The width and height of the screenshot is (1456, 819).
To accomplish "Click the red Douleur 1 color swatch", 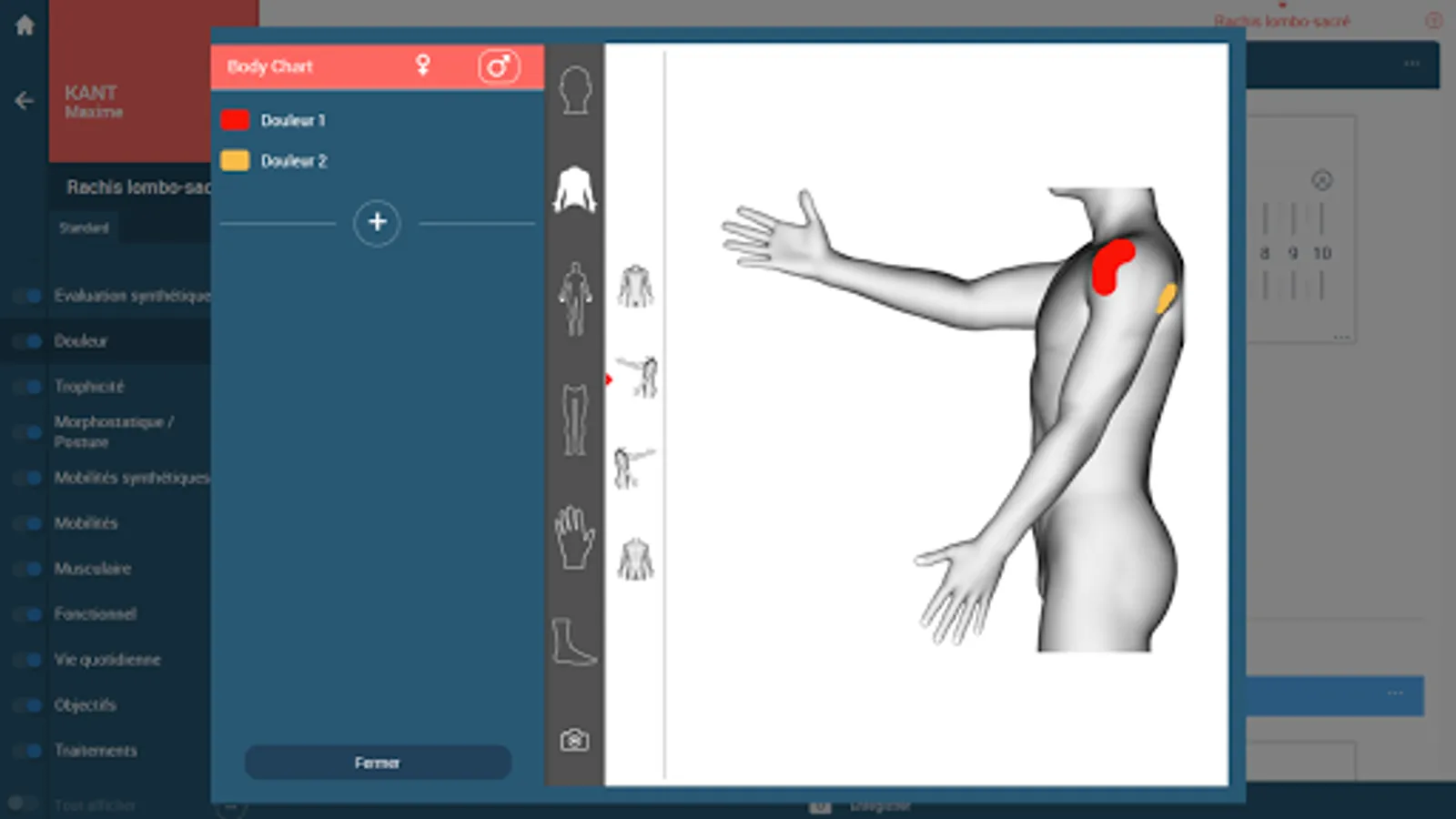I will (235, 119).
